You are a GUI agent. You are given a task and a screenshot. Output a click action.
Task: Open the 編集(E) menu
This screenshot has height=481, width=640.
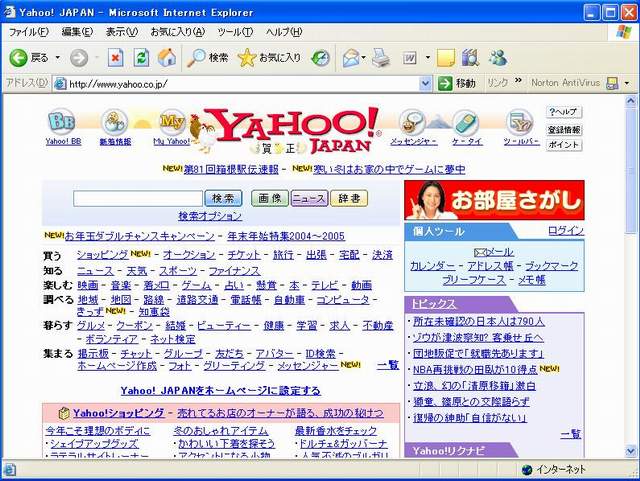pyautogui.click(x=77, y=32)
